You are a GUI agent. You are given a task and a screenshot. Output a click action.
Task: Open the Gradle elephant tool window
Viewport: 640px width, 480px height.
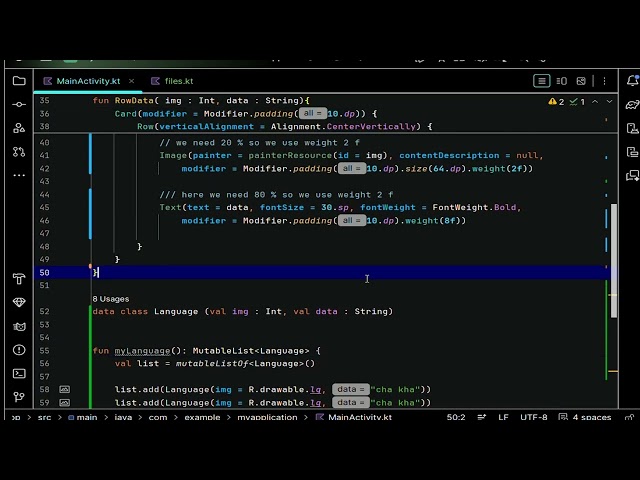pos(632,104)
